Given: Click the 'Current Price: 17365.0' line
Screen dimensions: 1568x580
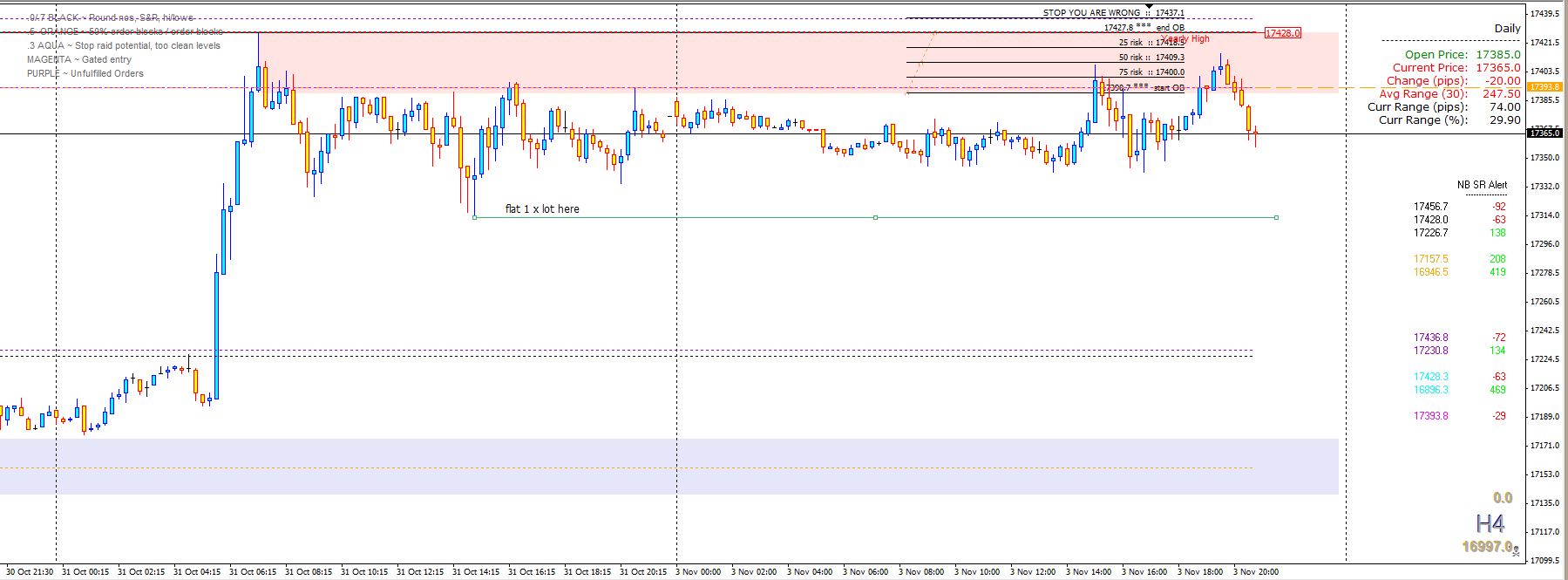Looking at the screenshot, I should pyautogui.click(x=1456, y=67).
